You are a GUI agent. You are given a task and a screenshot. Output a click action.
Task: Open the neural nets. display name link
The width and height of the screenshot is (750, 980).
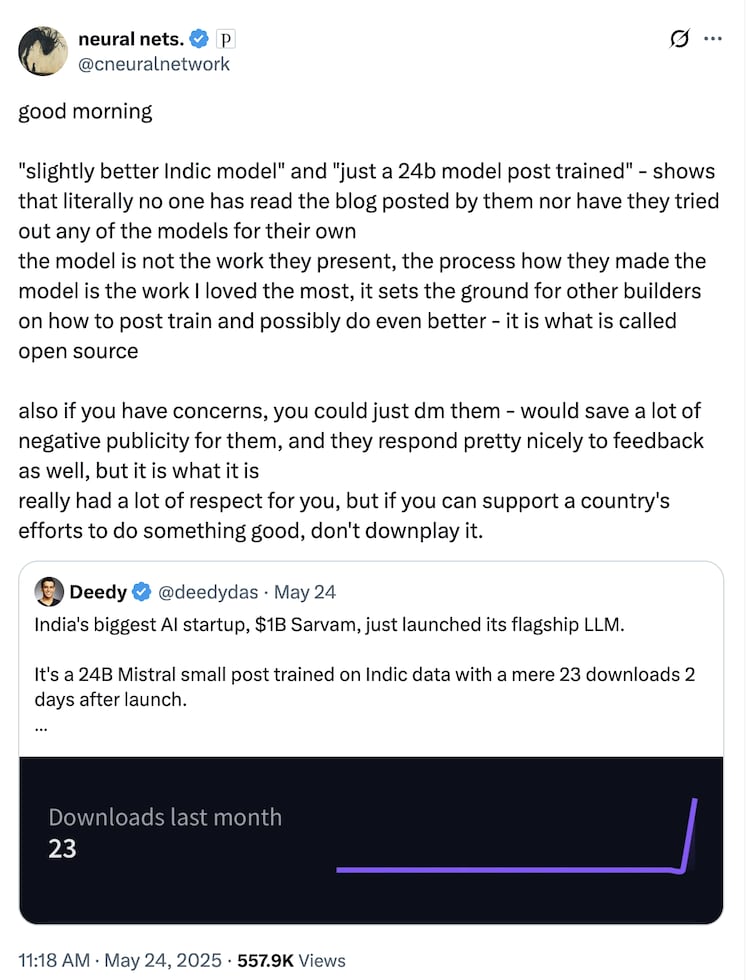132,39
